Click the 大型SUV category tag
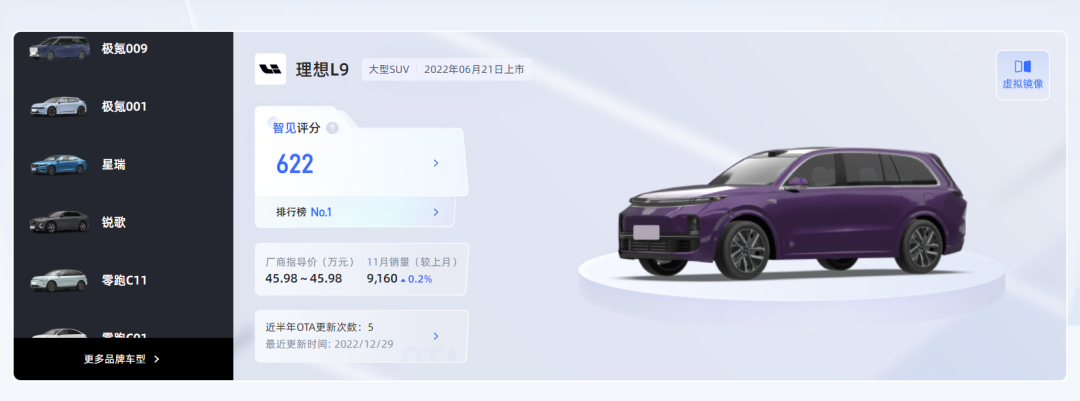 (x=389, y=70)
